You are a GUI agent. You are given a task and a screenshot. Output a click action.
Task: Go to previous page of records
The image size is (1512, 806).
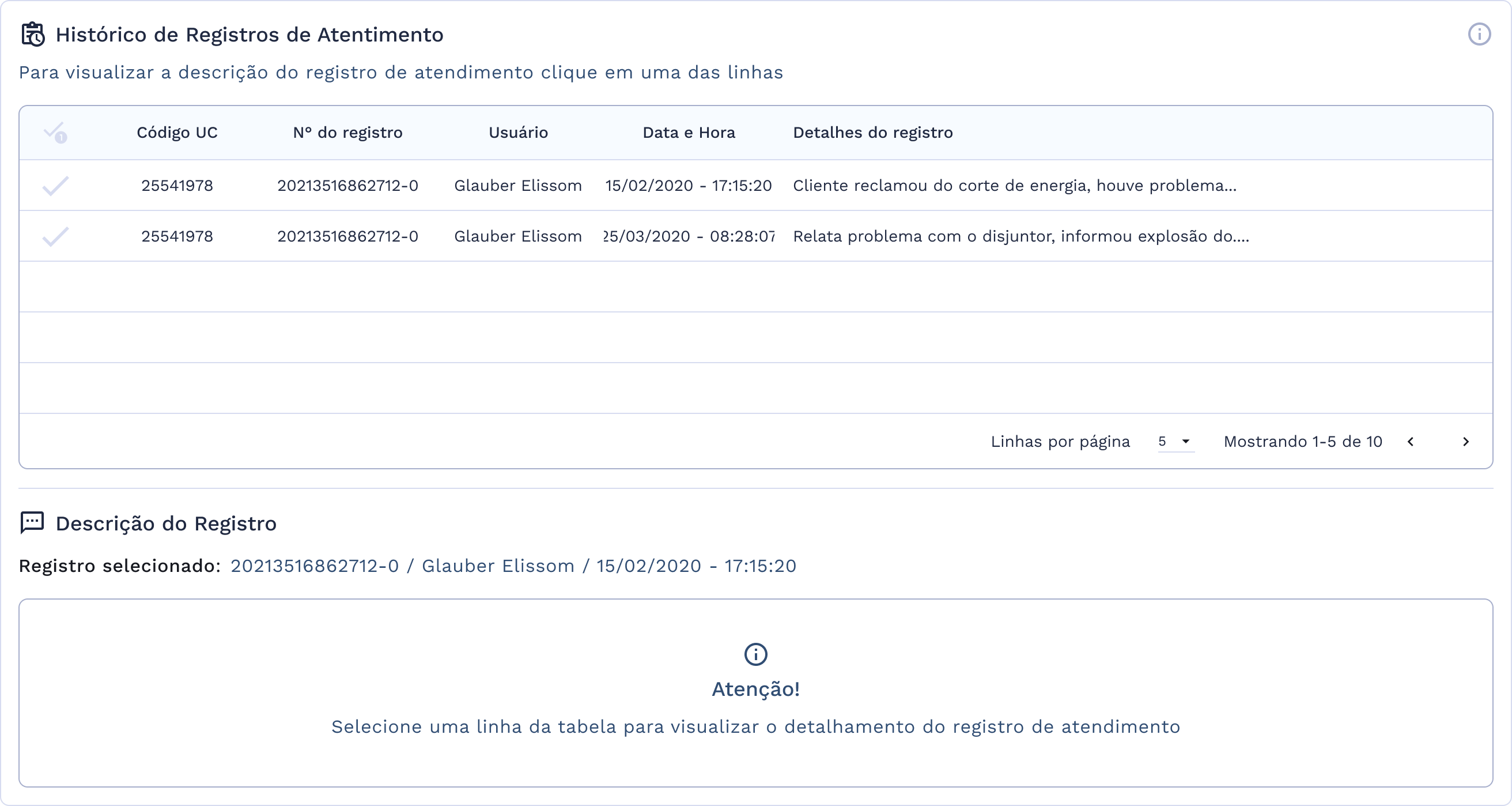click(1412, 442)
